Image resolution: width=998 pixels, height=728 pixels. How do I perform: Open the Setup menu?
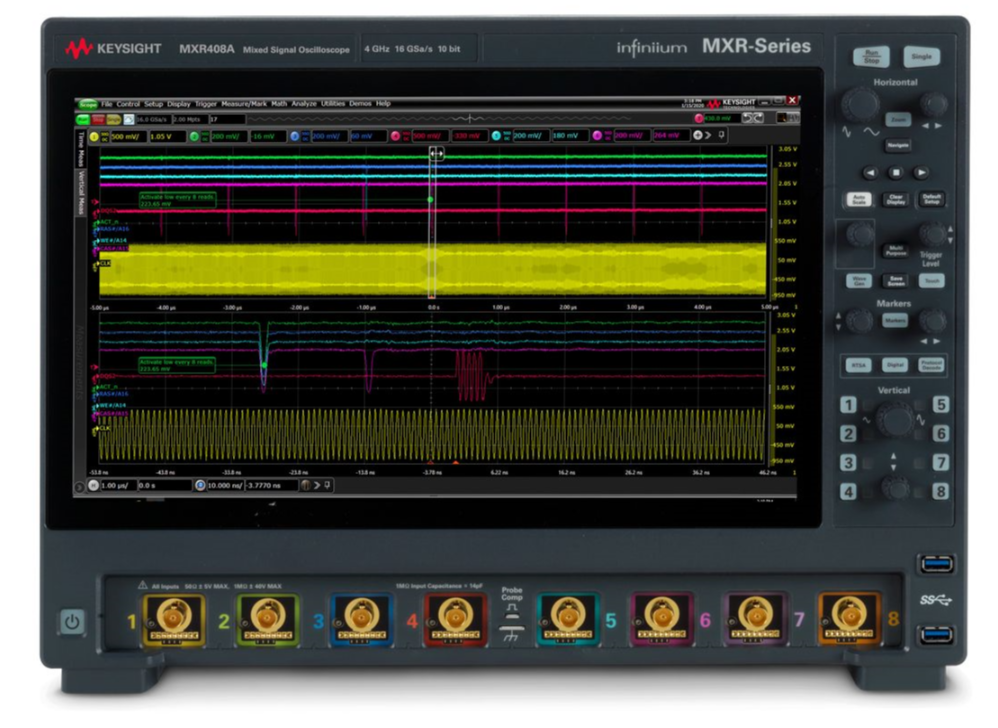click(153, 104)
